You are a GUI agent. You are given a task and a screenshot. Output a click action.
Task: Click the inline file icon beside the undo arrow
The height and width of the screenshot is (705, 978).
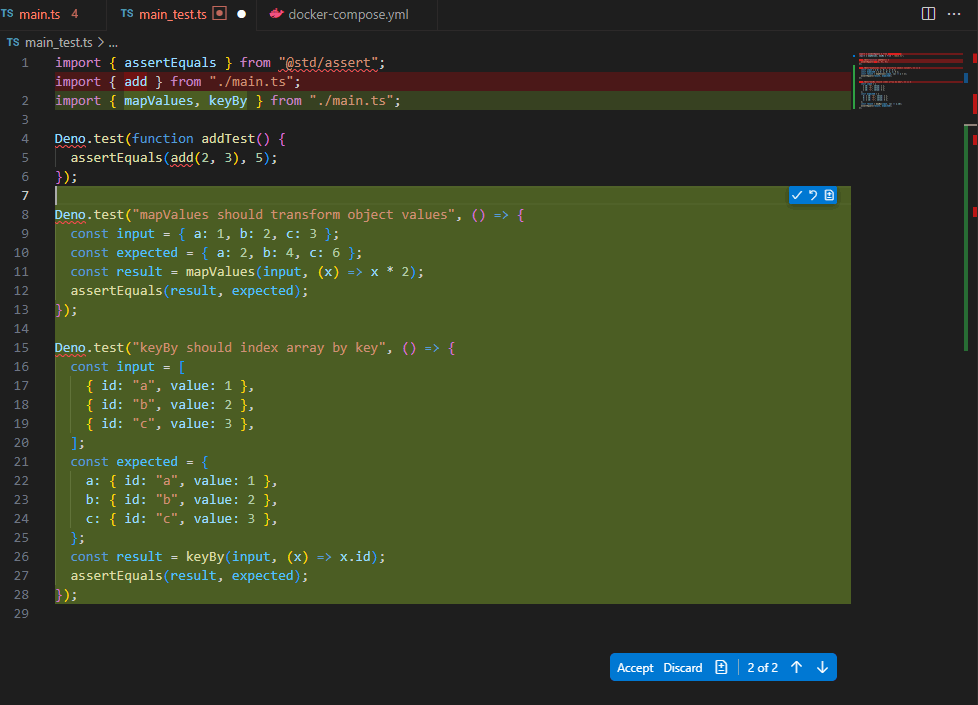coord(829,195)
